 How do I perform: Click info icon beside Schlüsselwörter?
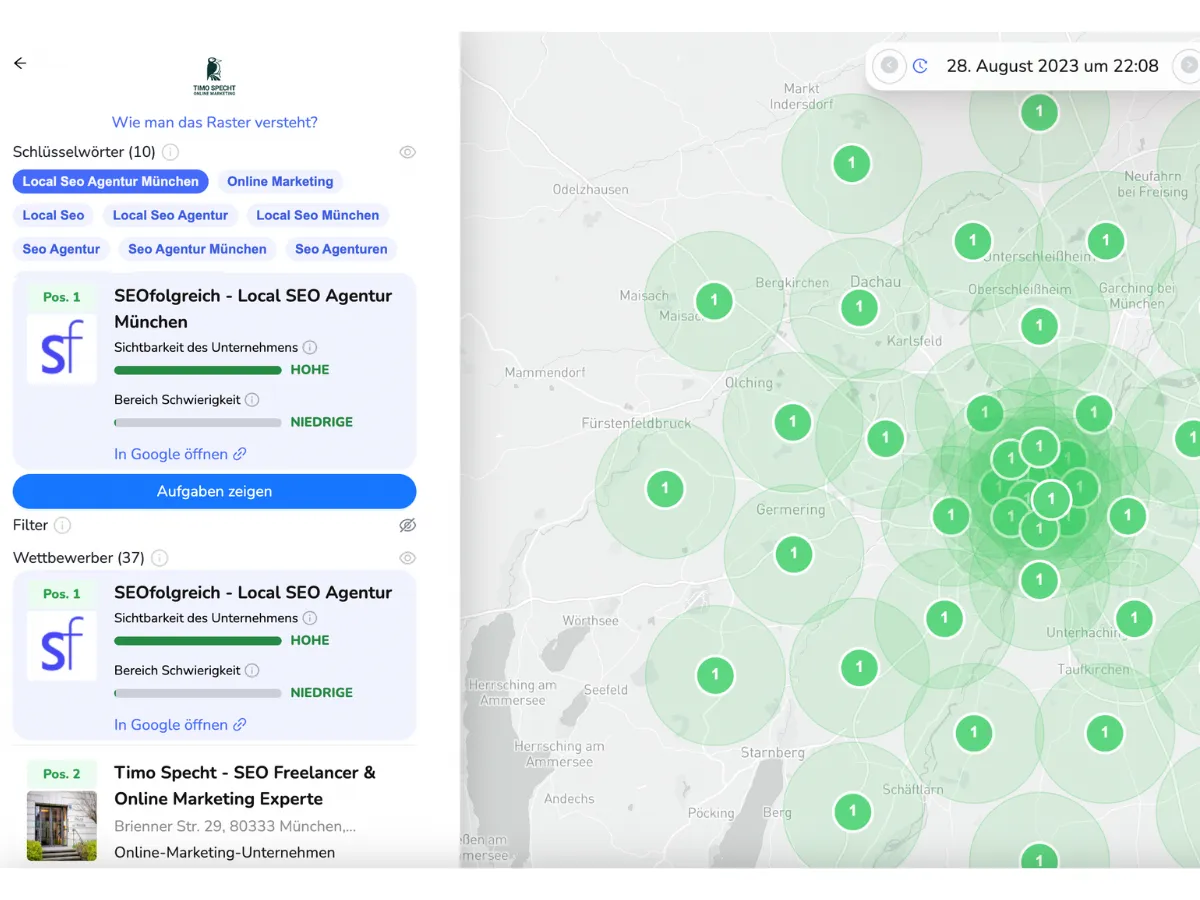(171, 152)
